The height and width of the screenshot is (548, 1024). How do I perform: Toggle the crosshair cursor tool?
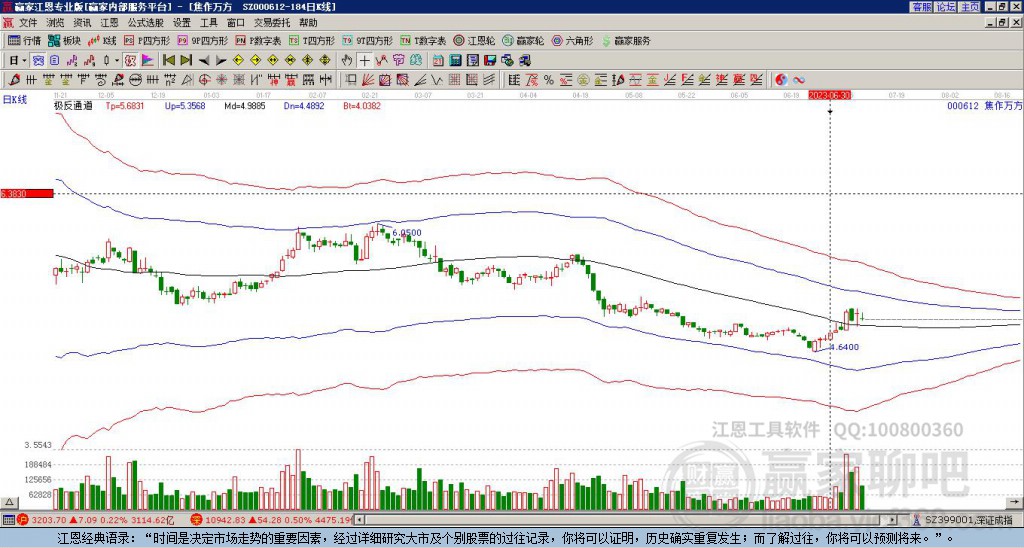tap(364, 61)
